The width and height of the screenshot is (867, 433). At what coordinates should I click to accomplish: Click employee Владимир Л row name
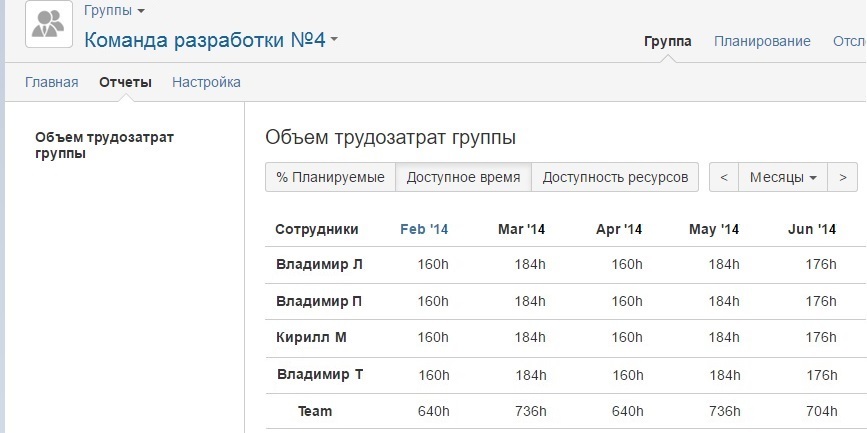click(x=319, y=264)
